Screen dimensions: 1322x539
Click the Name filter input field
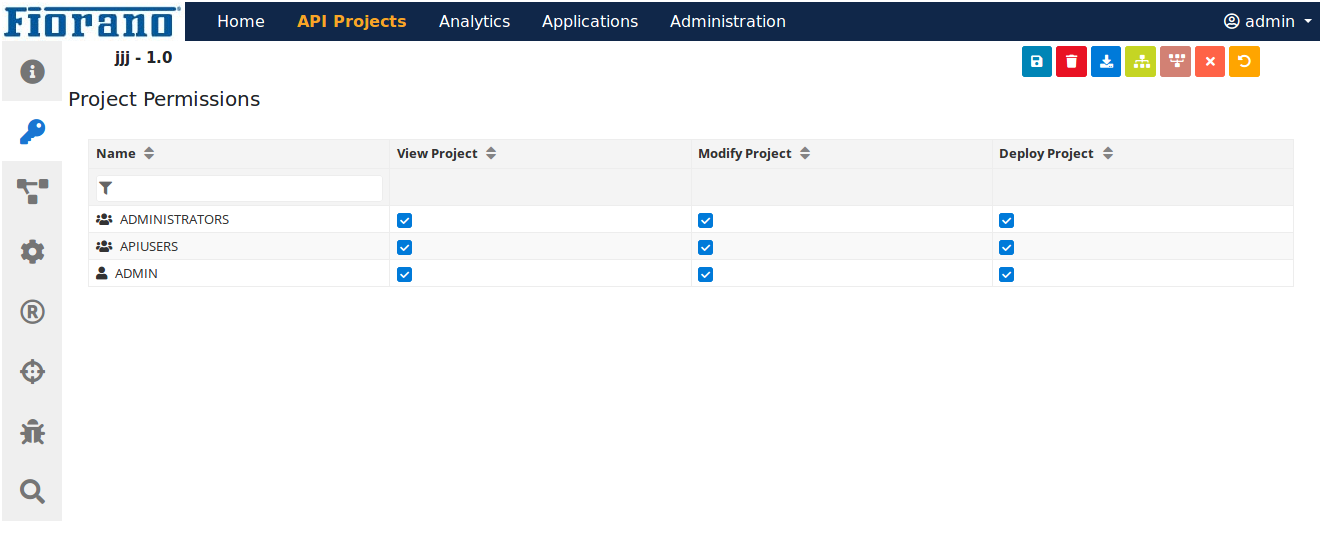[x=239, y=188]
